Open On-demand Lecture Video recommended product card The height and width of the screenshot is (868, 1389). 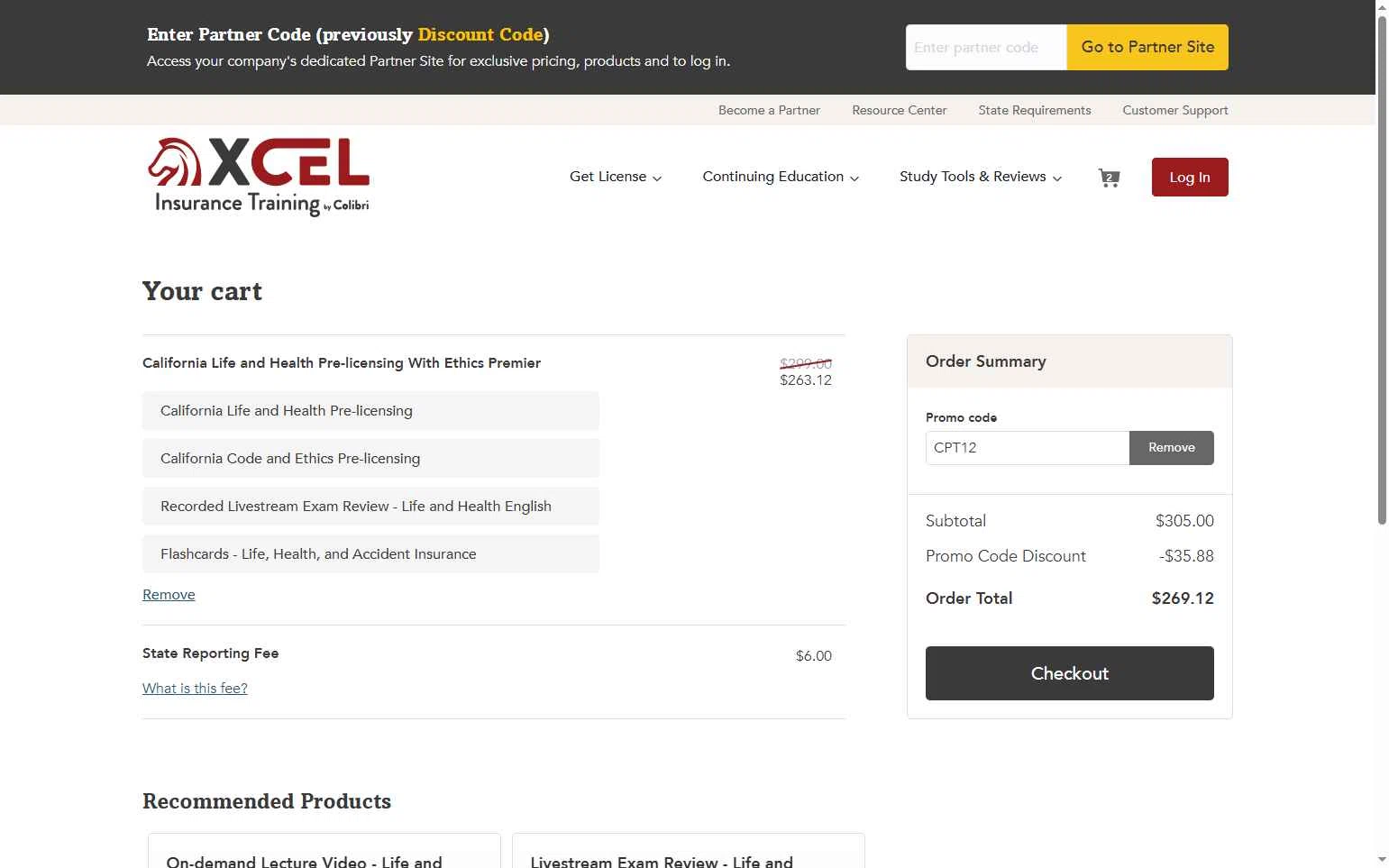pyautogui.click(x=324, y=851)
